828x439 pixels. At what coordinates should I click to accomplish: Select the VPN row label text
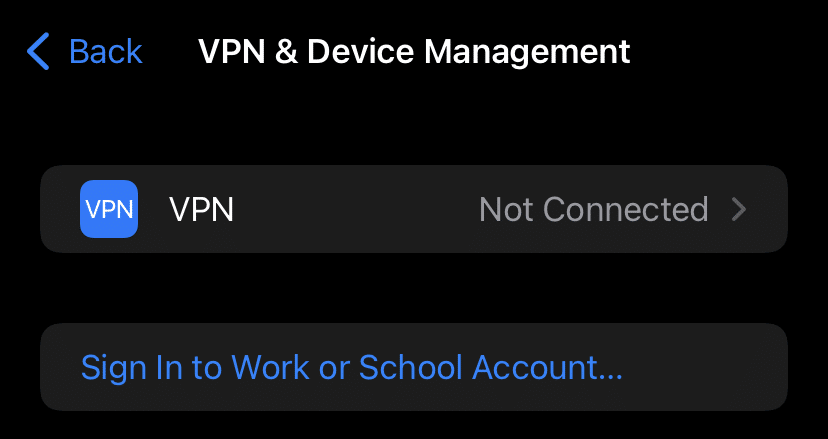201,209
